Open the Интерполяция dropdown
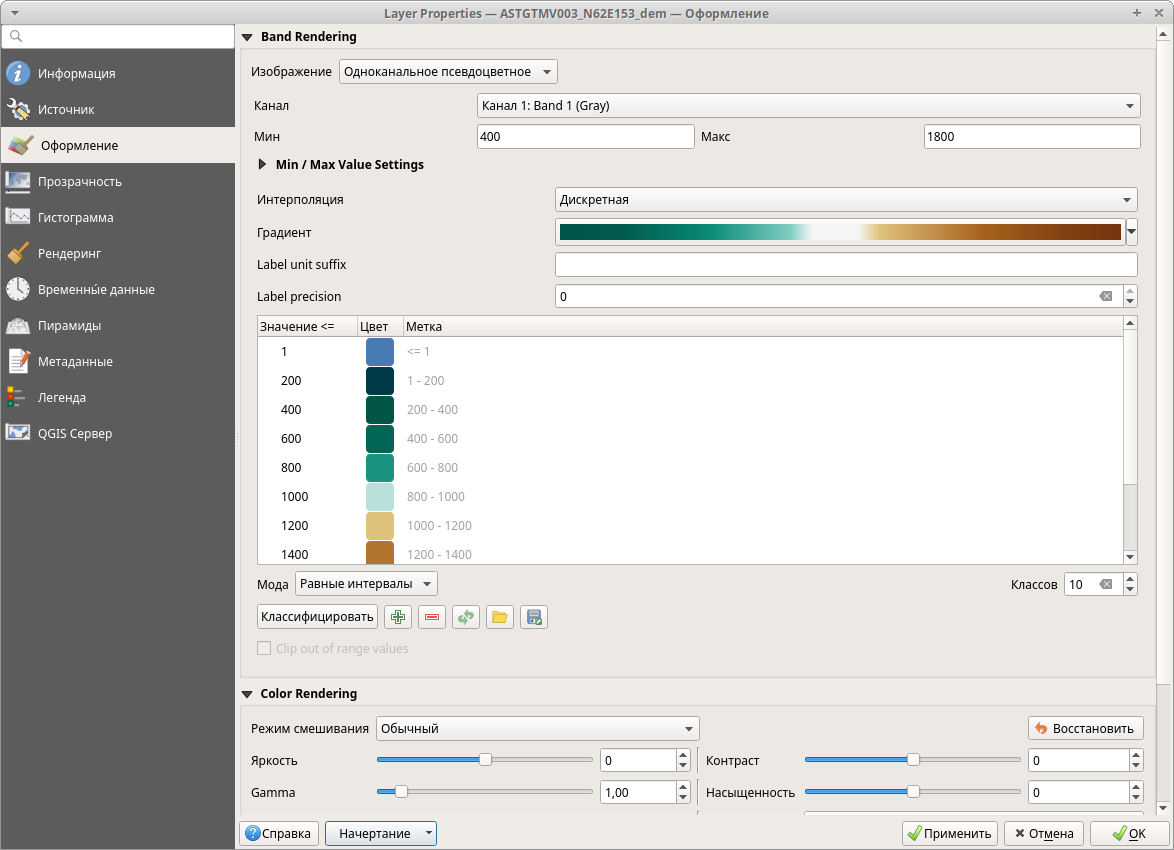 pyautogui.click(x=846, y=199)
